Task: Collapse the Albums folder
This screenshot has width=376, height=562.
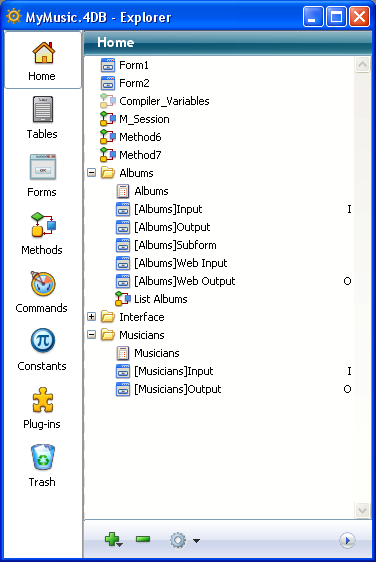Action: [92, 173]
